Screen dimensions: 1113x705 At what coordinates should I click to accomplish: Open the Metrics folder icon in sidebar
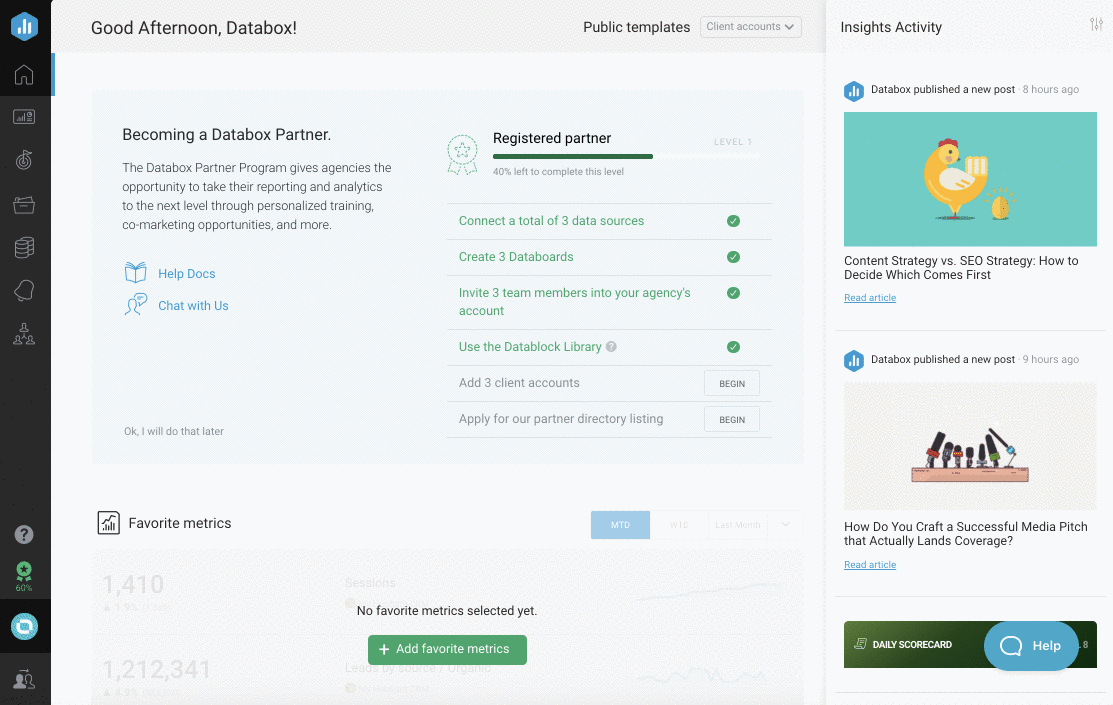(24, 205)
